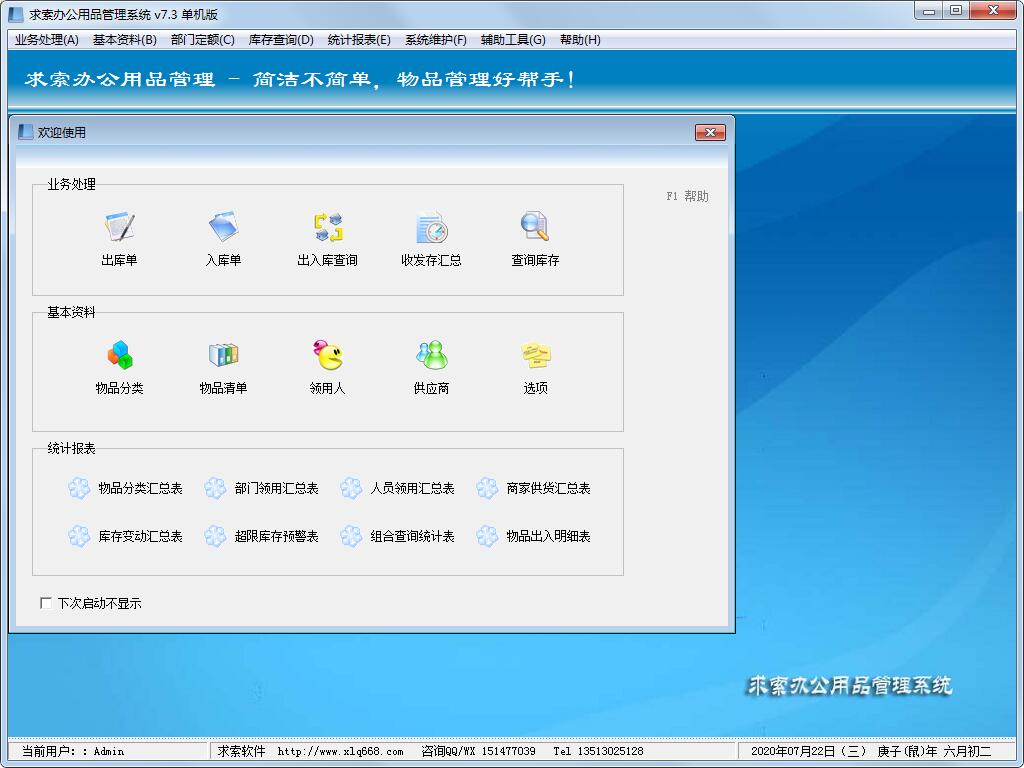Click the 求索软件 status bar label
Viewport: 1024px width, 768px height.
(x=241, y=751)
